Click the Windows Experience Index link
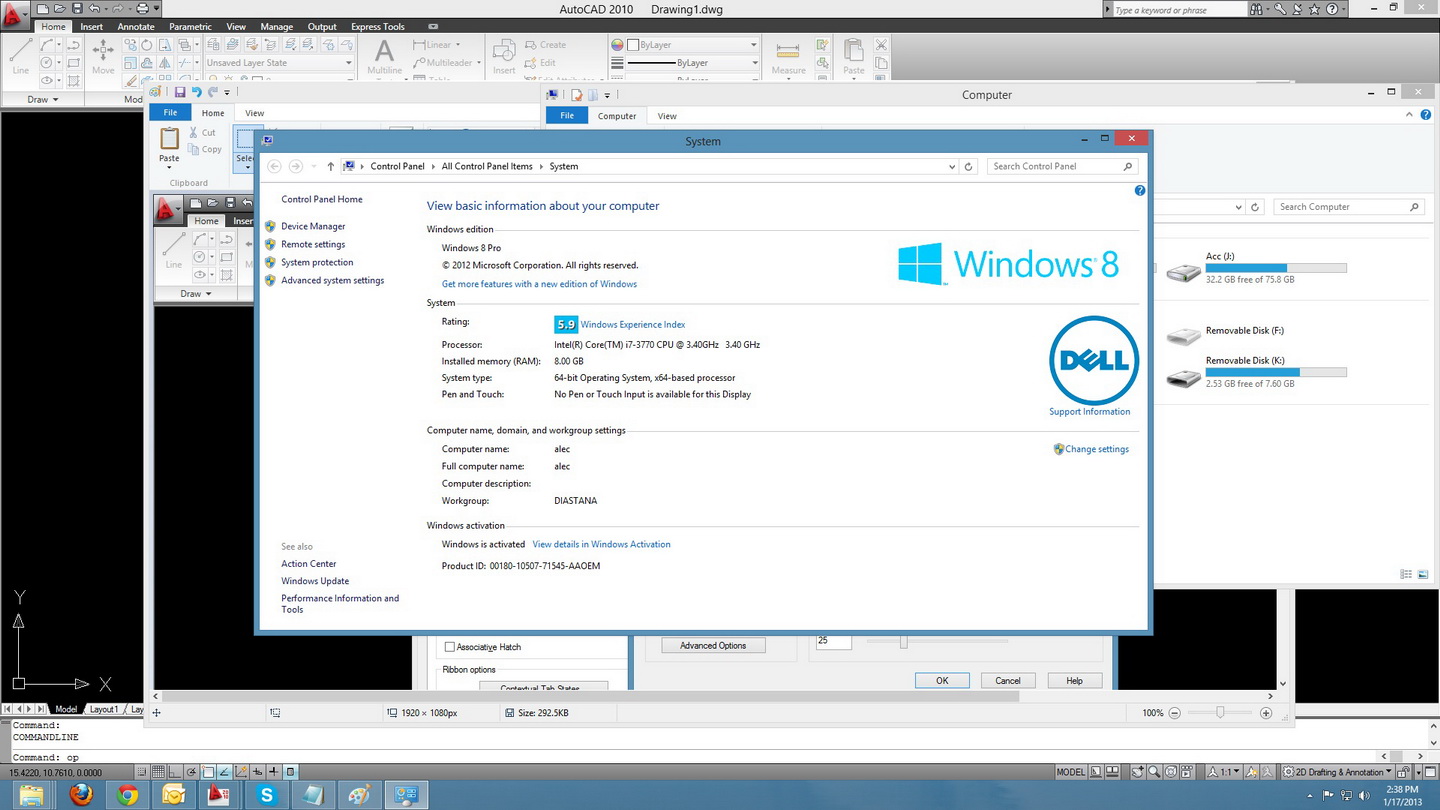This screenshot has width=1440, height=810. tap(633, 324)
